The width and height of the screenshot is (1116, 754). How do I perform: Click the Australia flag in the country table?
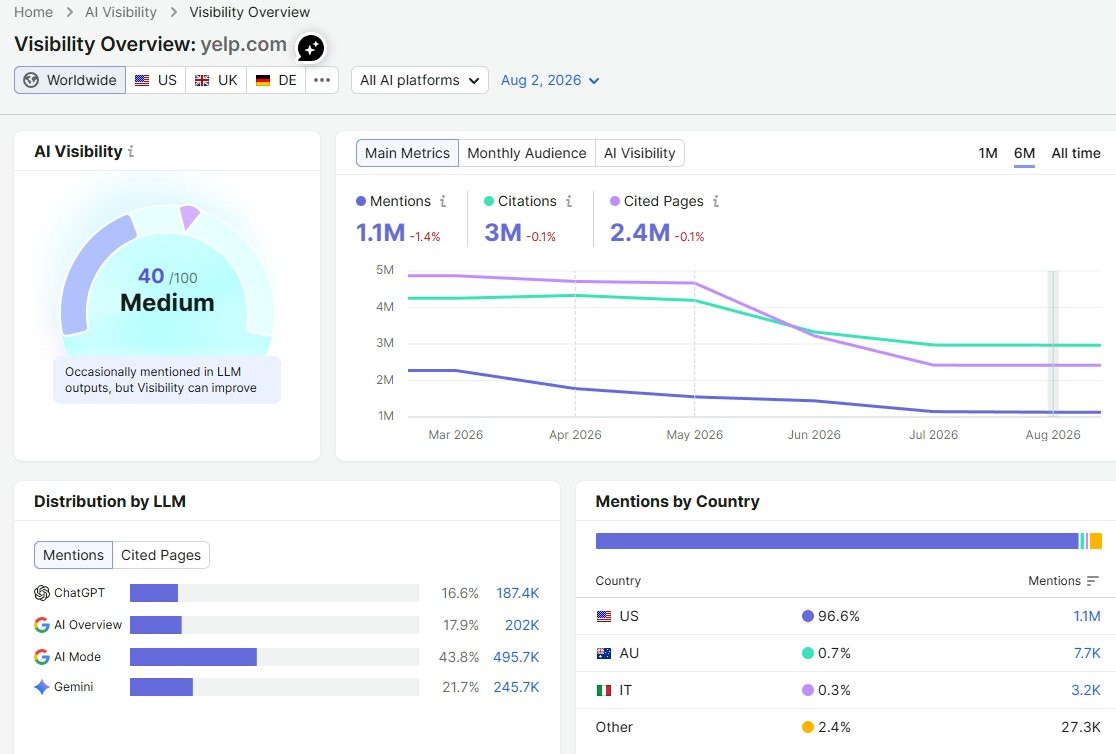[x=604, y=654]
